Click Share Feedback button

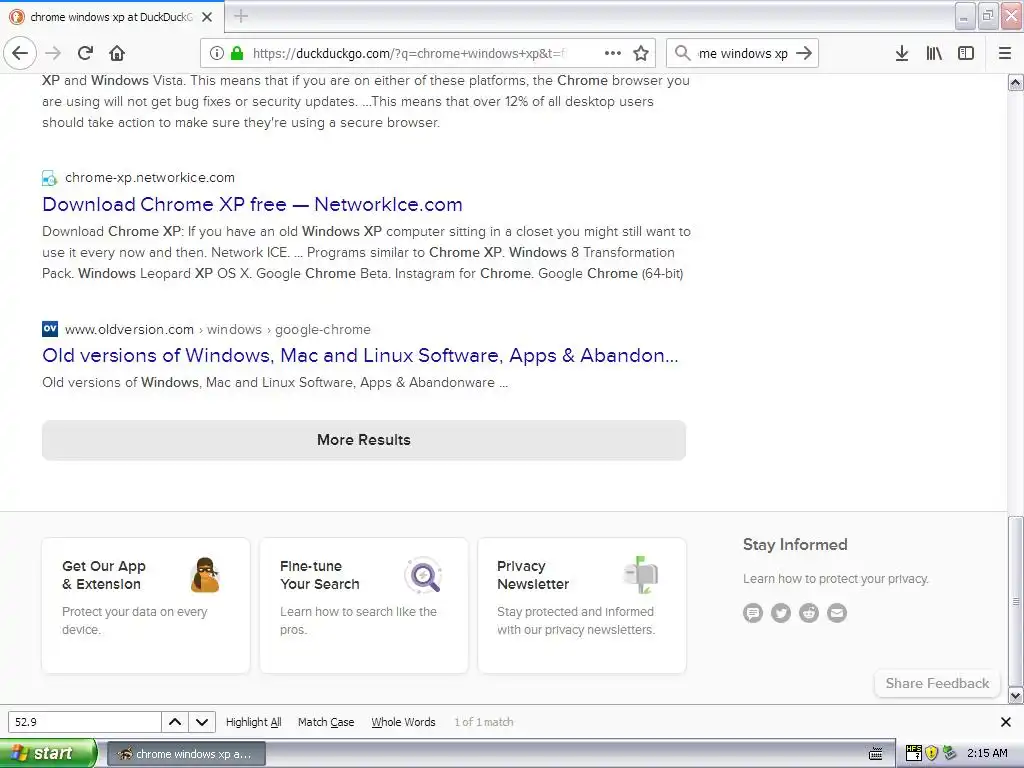point(937,683)
